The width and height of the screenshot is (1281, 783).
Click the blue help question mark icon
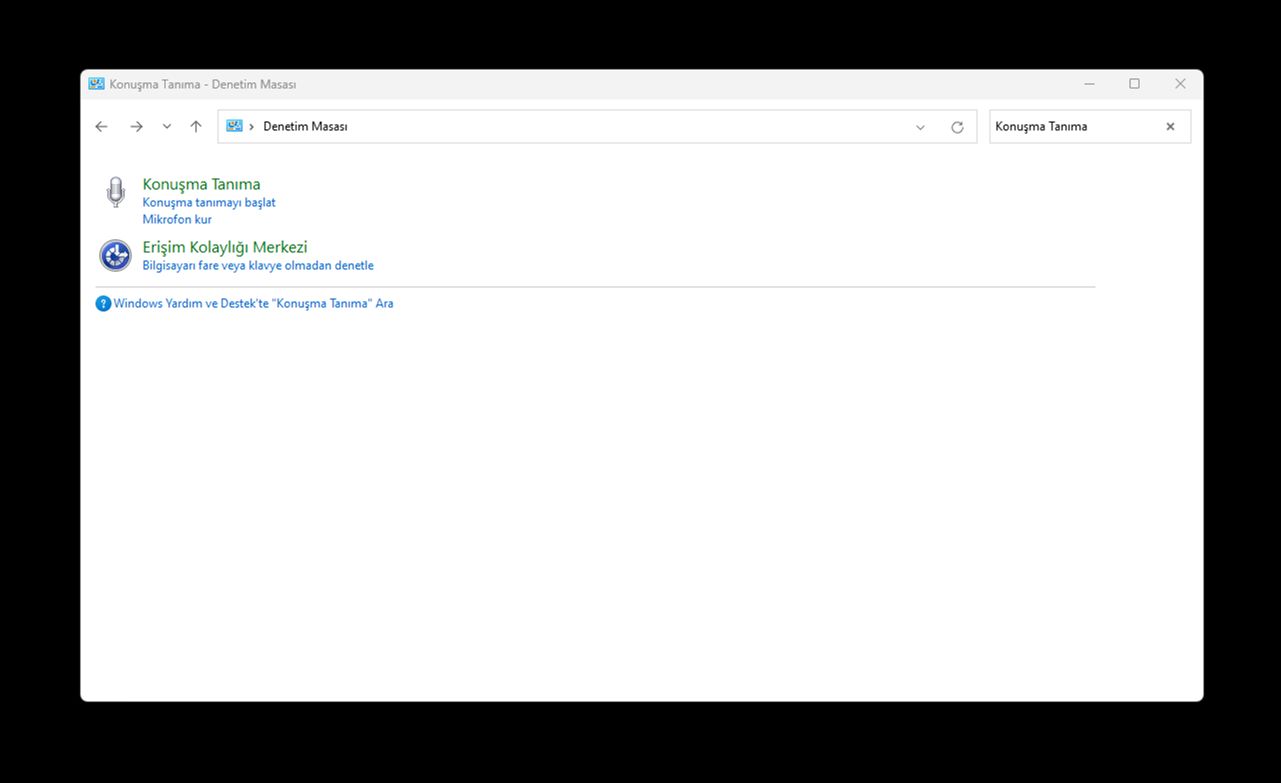click(103, 304)
